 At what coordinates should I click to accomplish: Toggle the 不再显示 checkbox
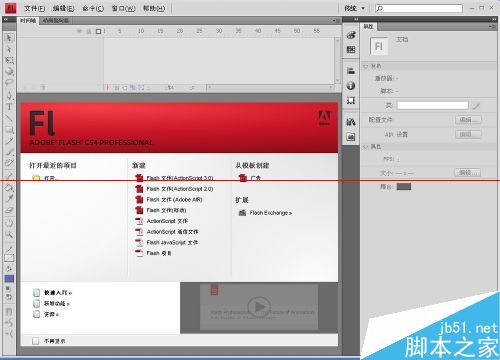click(x=35, y=341)
